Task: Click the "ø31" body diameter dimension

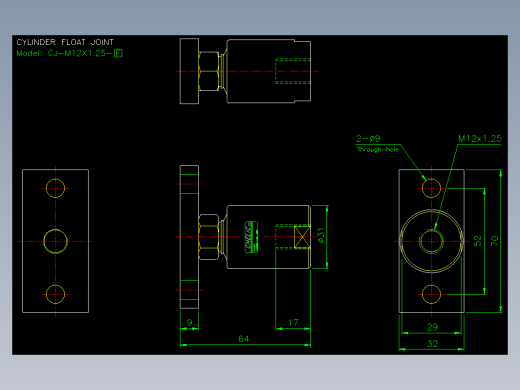Action: [321, 235]
